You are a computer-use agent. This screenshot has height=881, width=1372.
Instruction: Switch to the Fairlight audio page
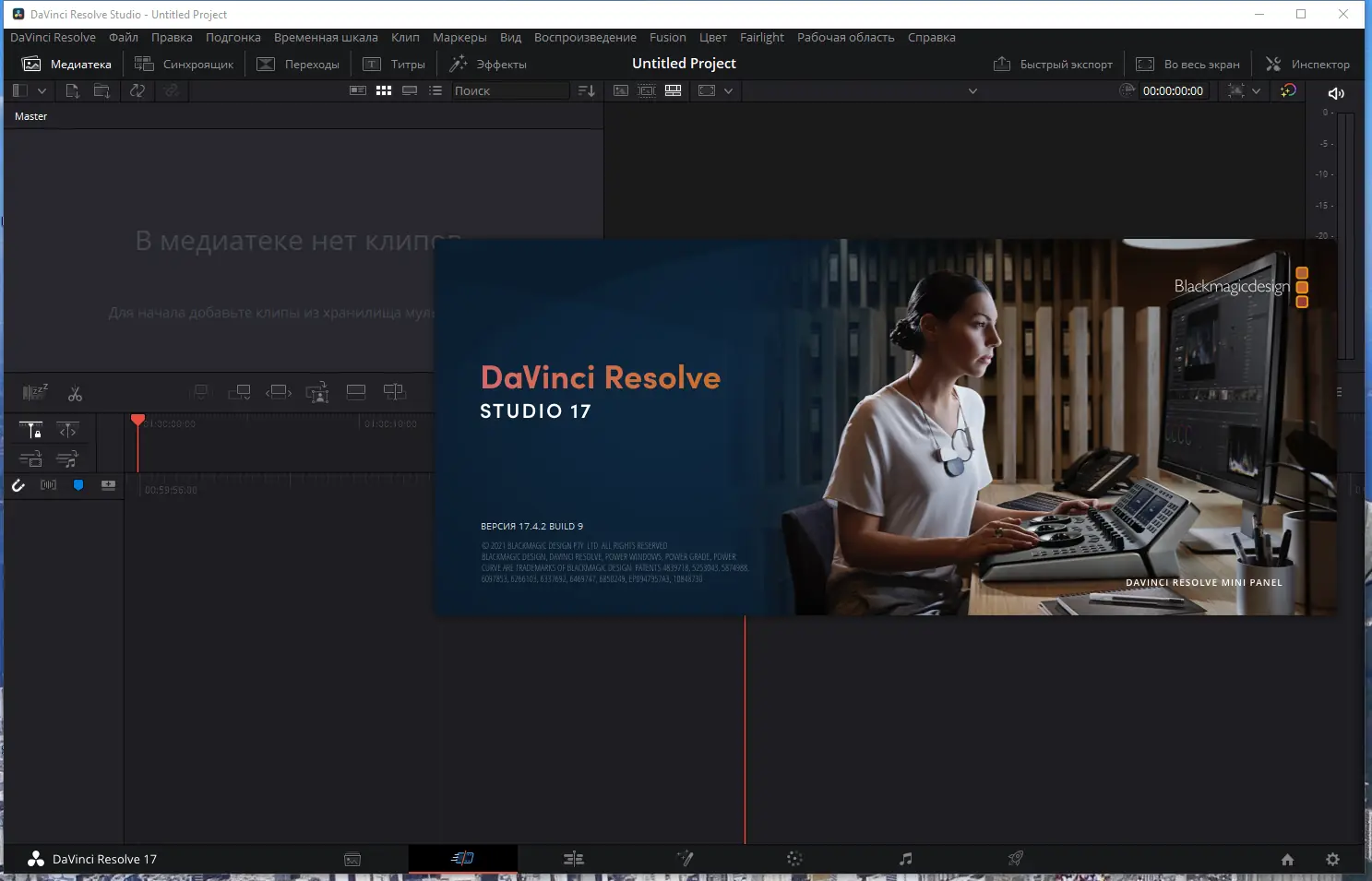[905, 859]
